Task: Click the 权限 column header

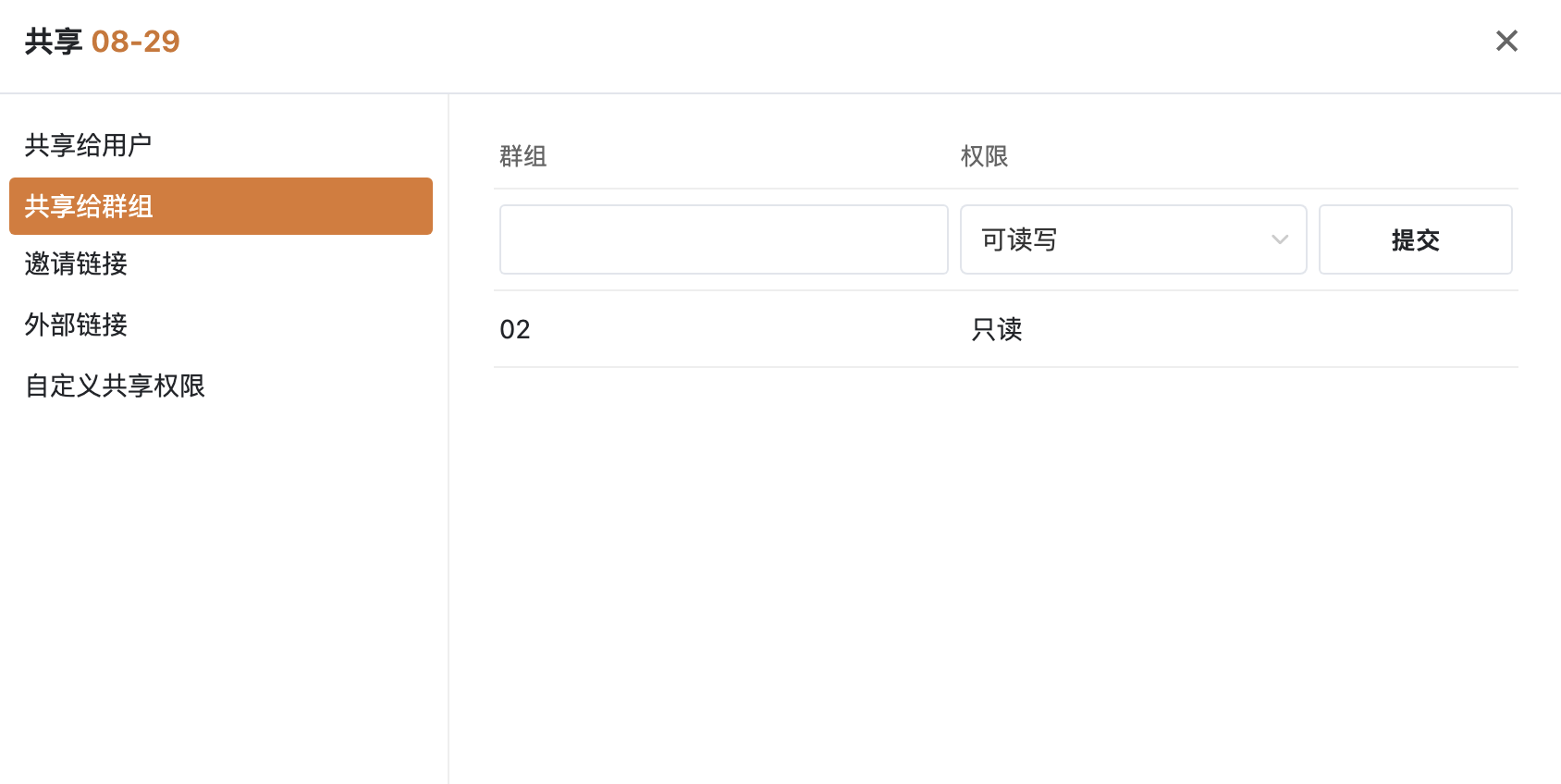Action: (x=984, y=156)
